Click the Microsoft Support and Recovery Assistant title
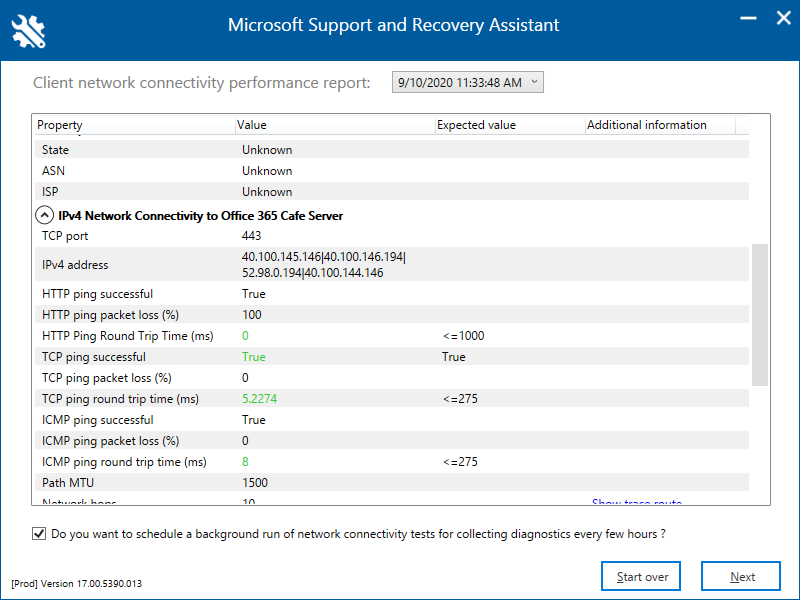Screen dimensions: 800x600 393,25
